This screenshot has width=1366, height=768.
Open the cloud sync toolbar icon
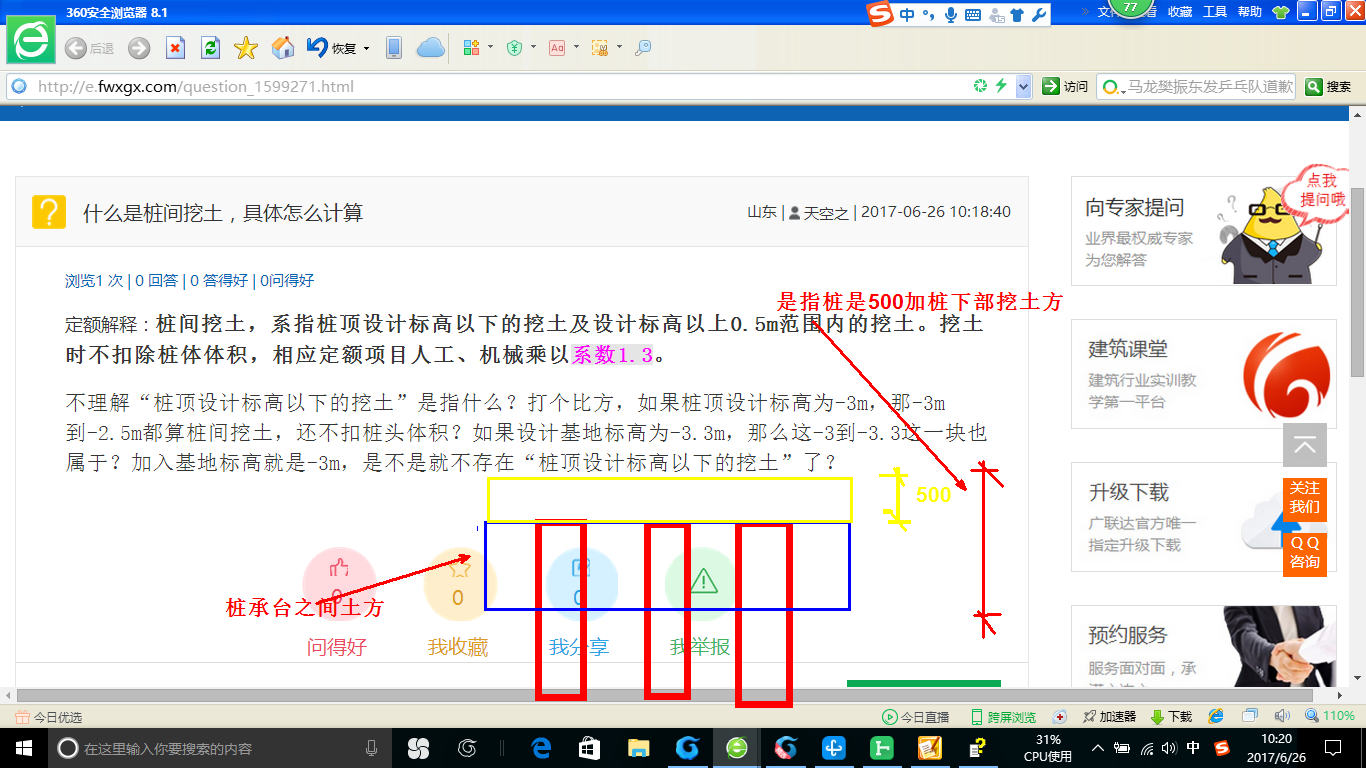430,48
